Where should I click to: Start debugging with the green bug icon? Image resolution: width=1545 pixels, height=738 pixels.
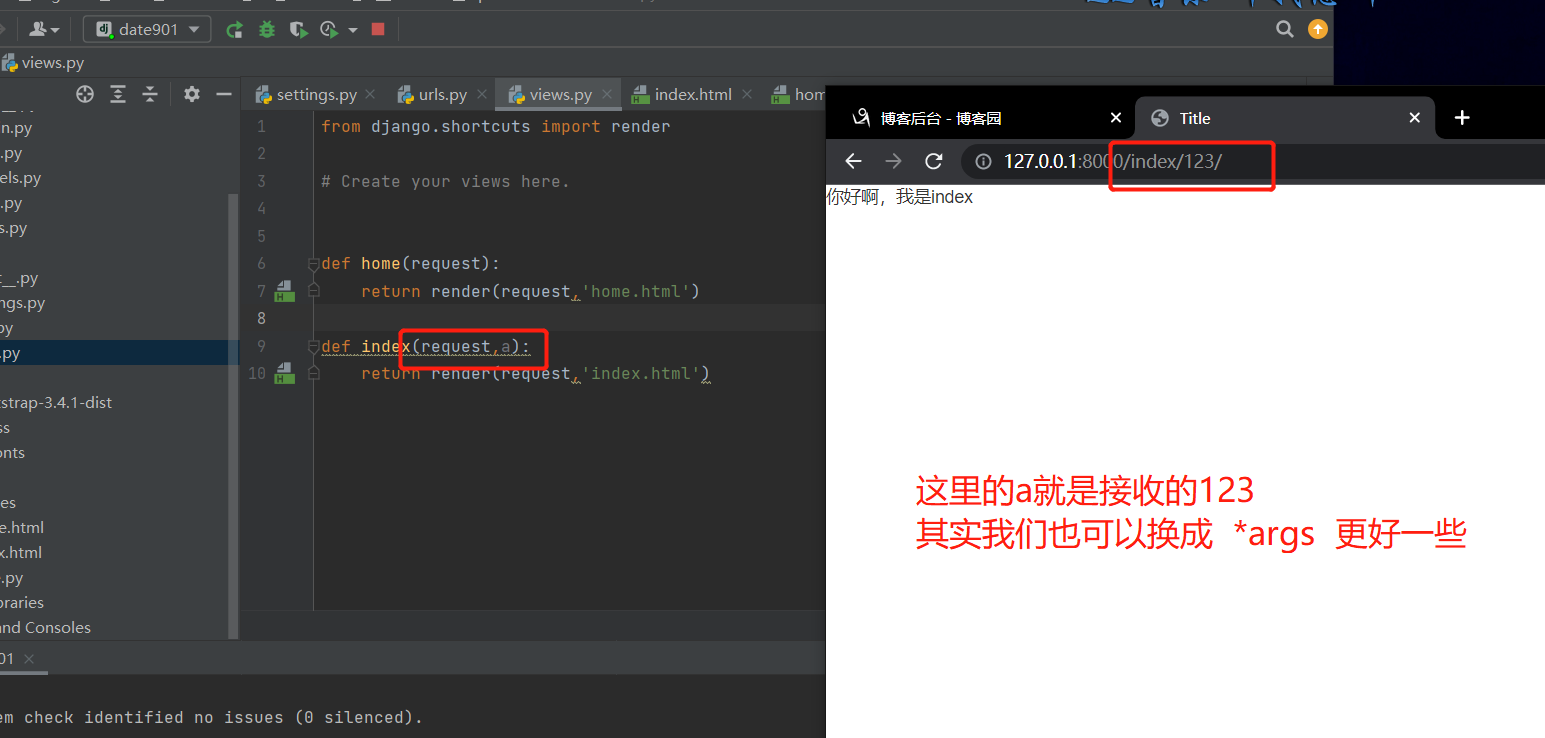click(266, 30)
